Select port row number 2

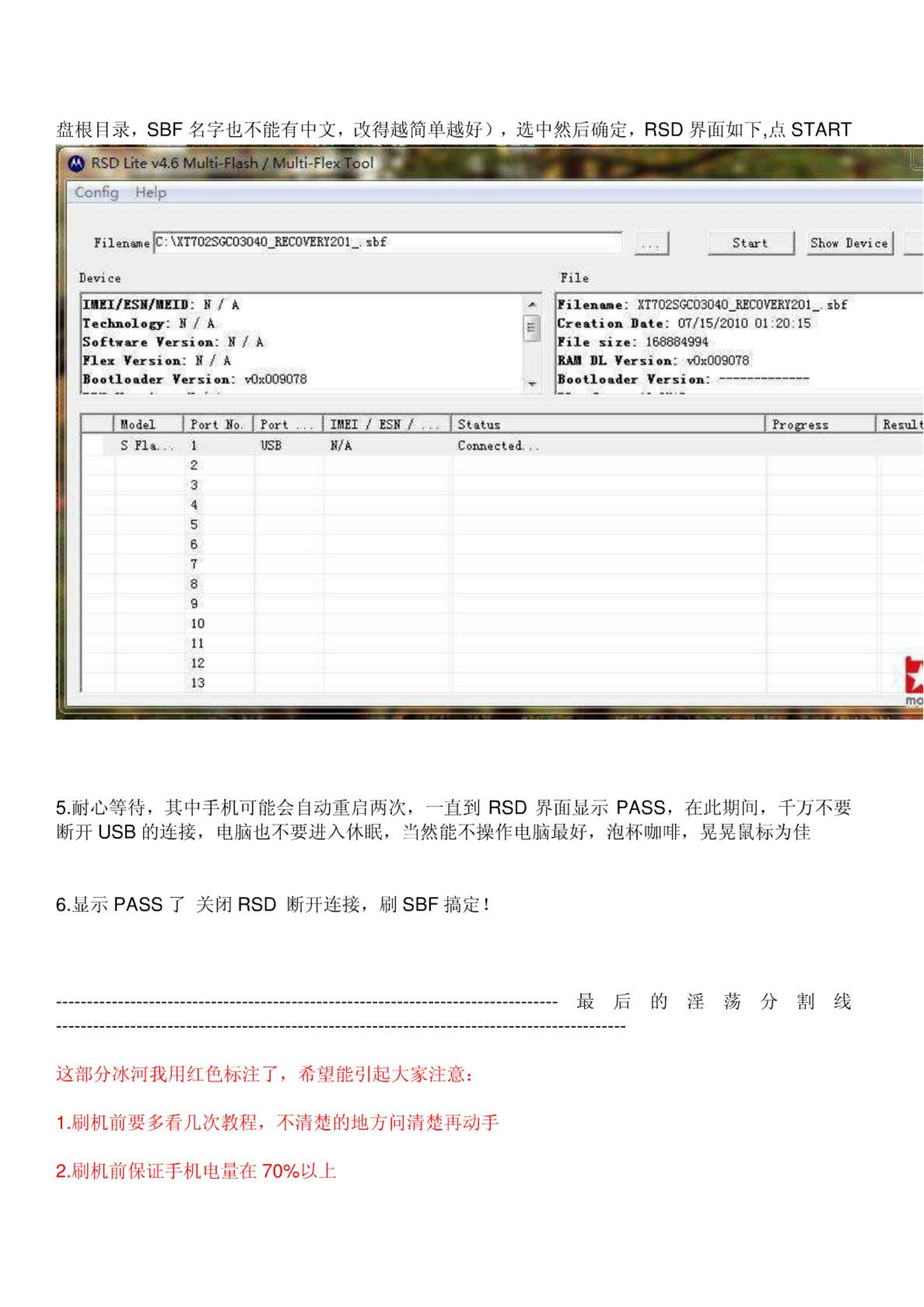pos(194,466)
